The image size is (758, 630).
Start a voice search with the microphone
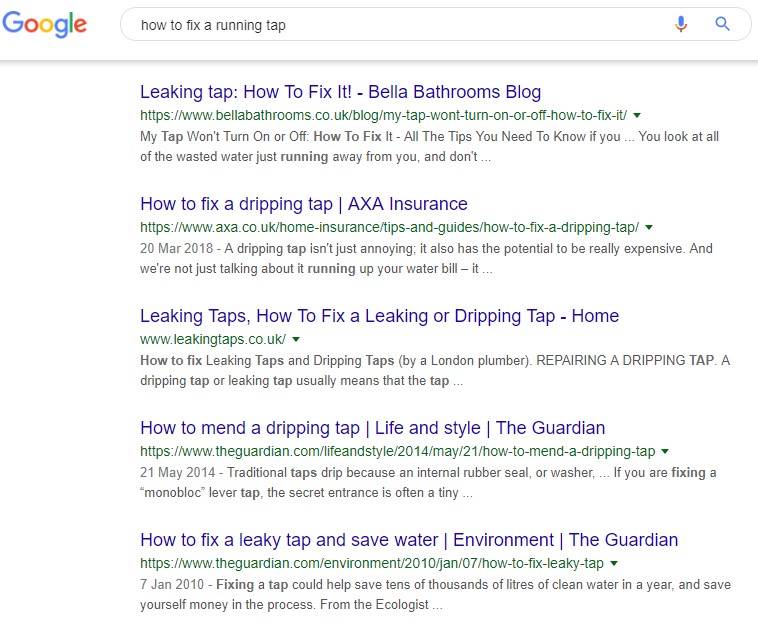coord(681,25)
